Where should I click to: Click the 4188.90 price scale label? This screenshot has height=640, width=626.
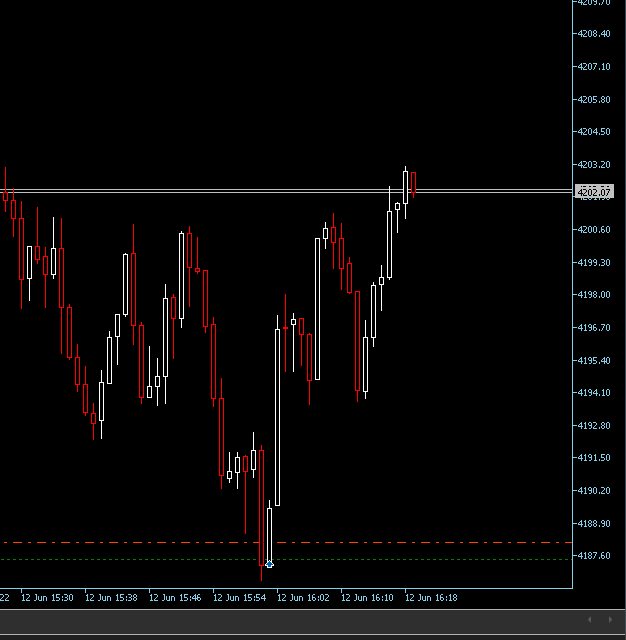(x=594, y=524)
